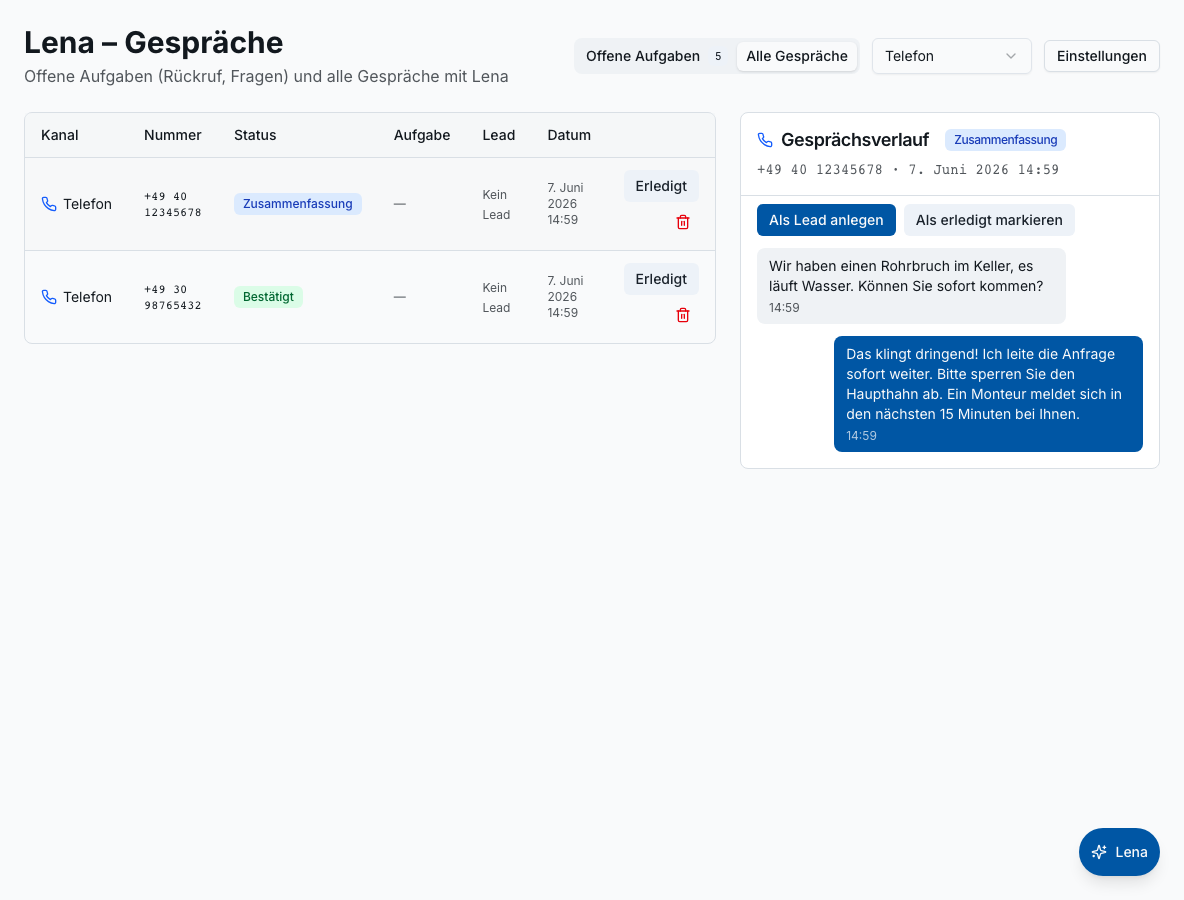
Task: Click Telefon label in Bestätigt row
Action: (88, 297)
